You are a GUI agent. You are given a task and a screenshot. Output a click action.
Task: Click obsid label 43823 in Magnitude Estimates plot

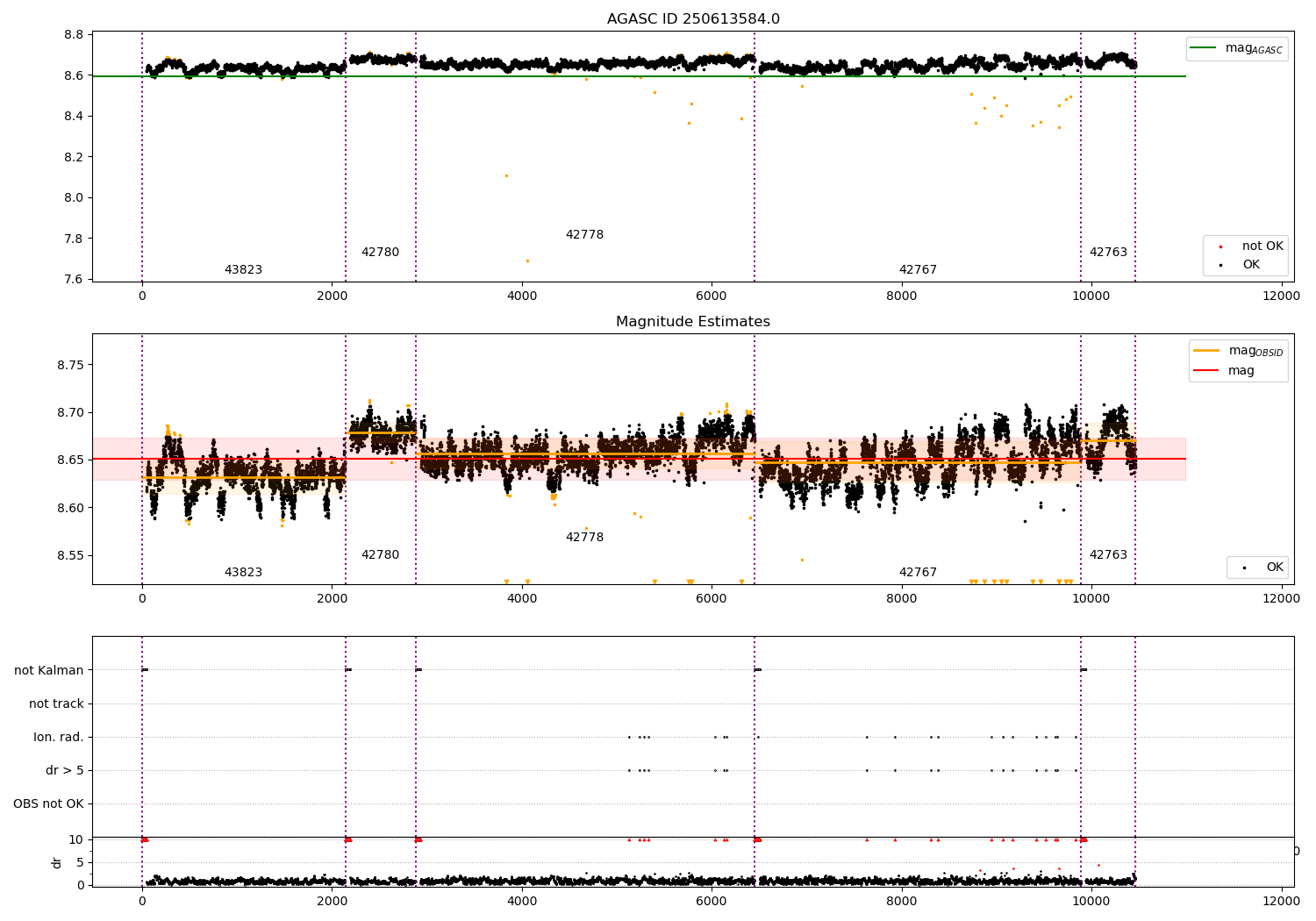(x=243, y=573)
